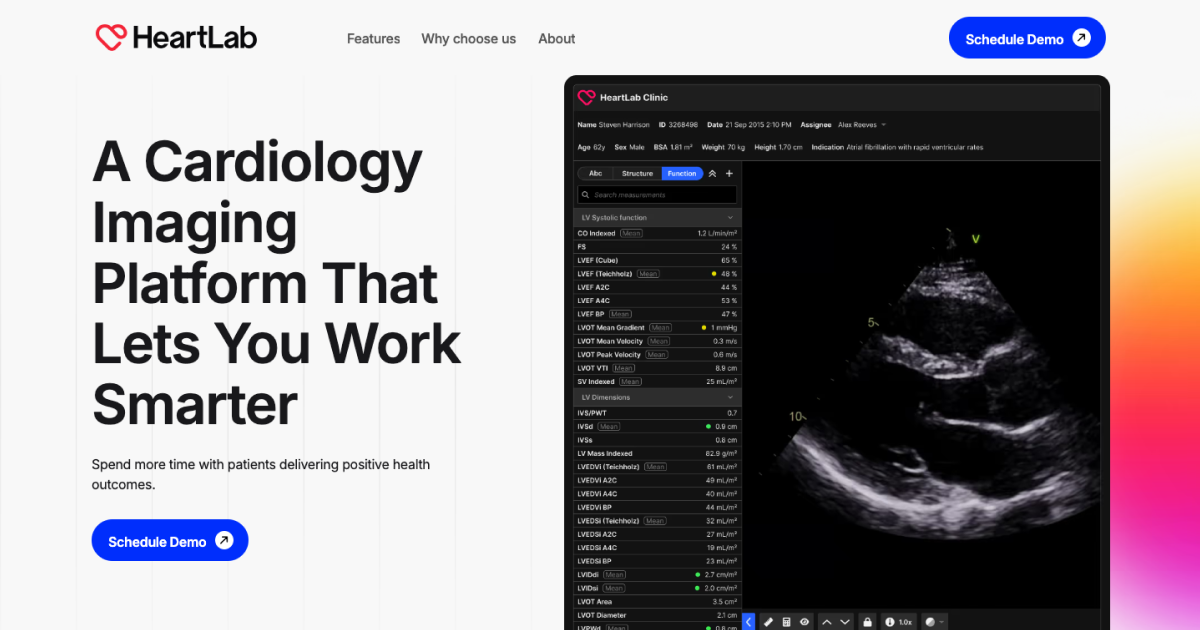1200x630 pixels.
Task: Click the lock icon on the viewer toolbar
Action: point(866,622)
